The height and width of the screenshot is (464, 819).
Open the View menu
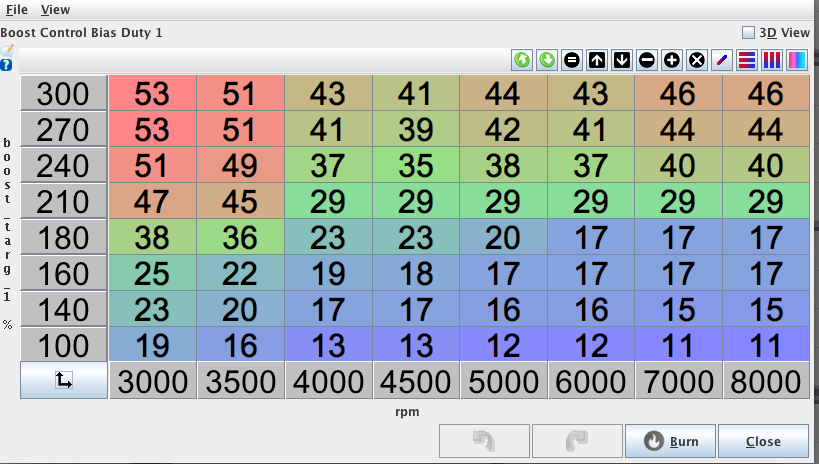56,9
